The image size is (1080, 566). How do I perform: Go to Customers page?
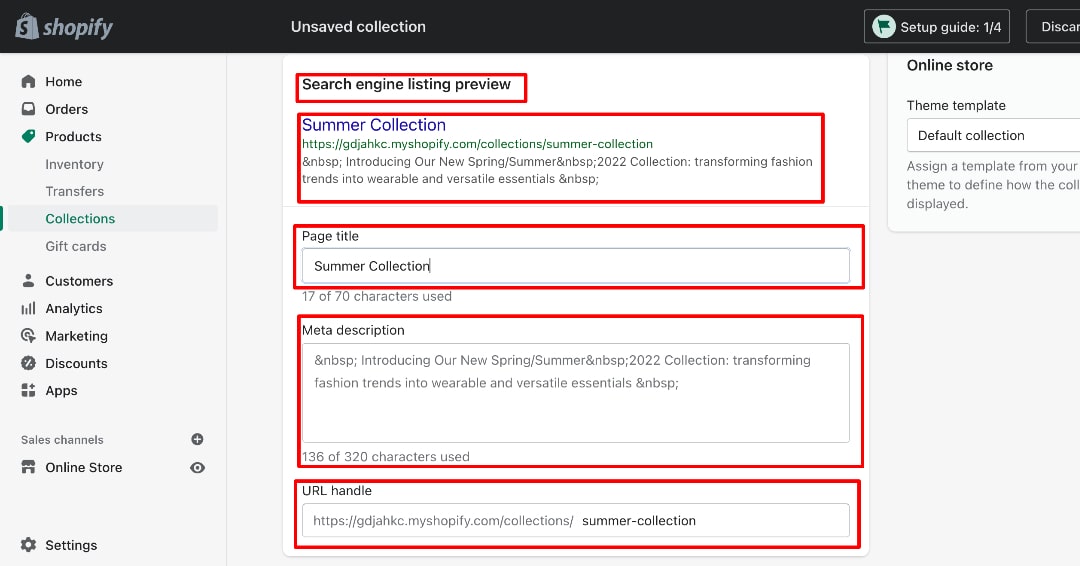[x=79, y=281]
